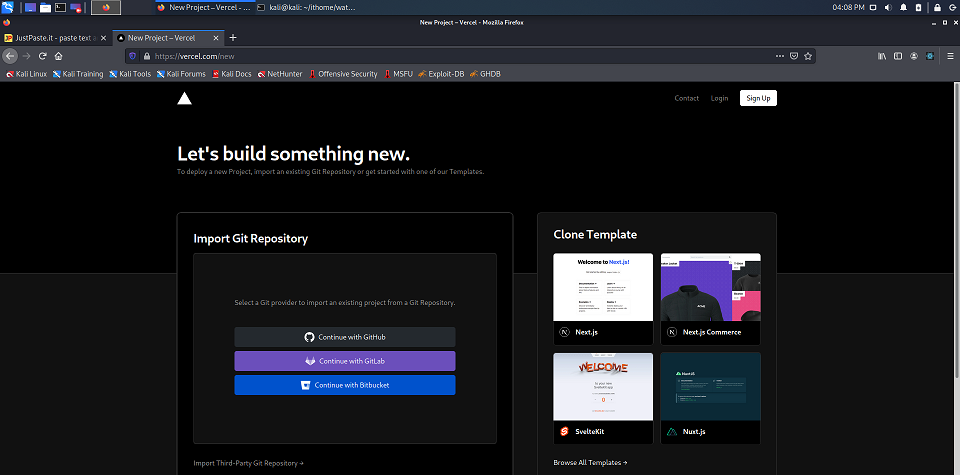Select the Next.js Commerce template card
Image resolution: width=960 pixels, height=475 pixels.
(x=710, y=299)
